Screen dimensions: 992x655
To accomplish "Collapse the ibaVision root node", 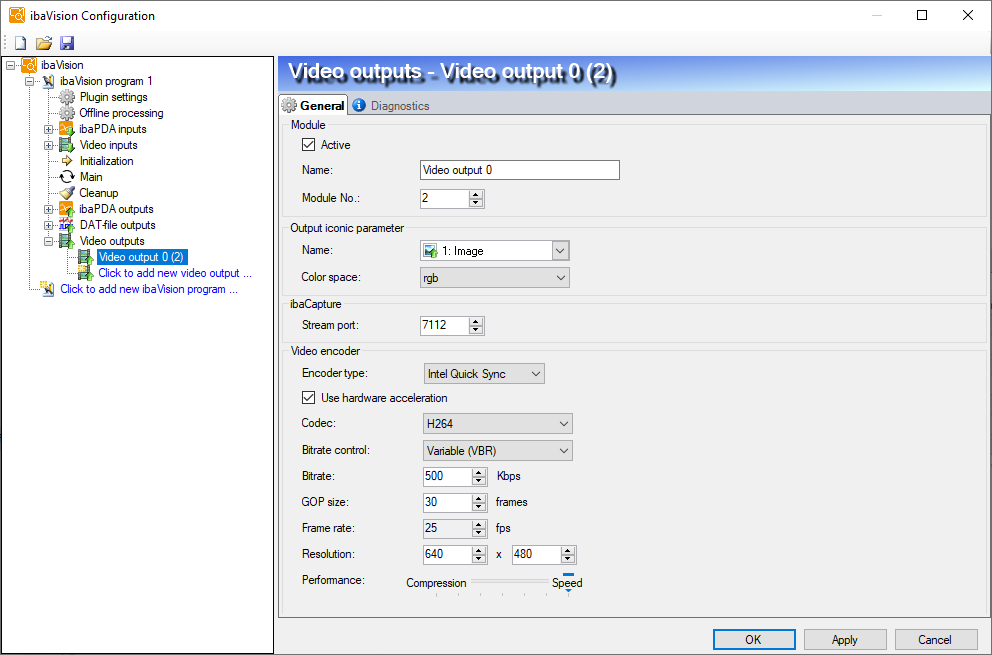I will (x=11, y=65).
